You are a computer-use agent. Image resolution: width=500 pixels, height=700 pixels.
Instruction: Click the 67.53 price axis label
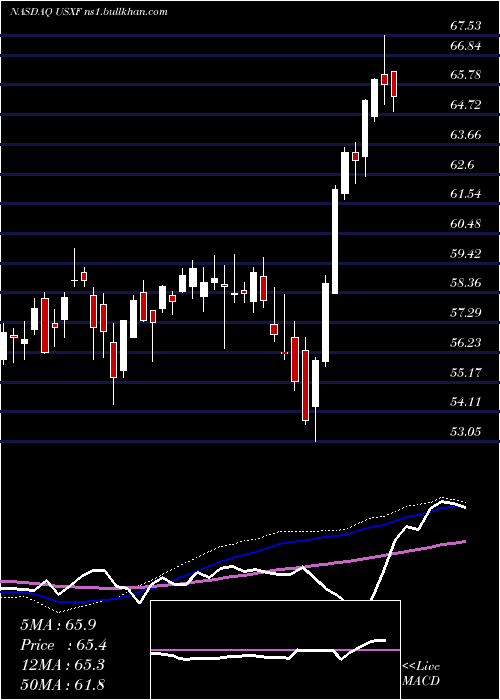[466, 26]
